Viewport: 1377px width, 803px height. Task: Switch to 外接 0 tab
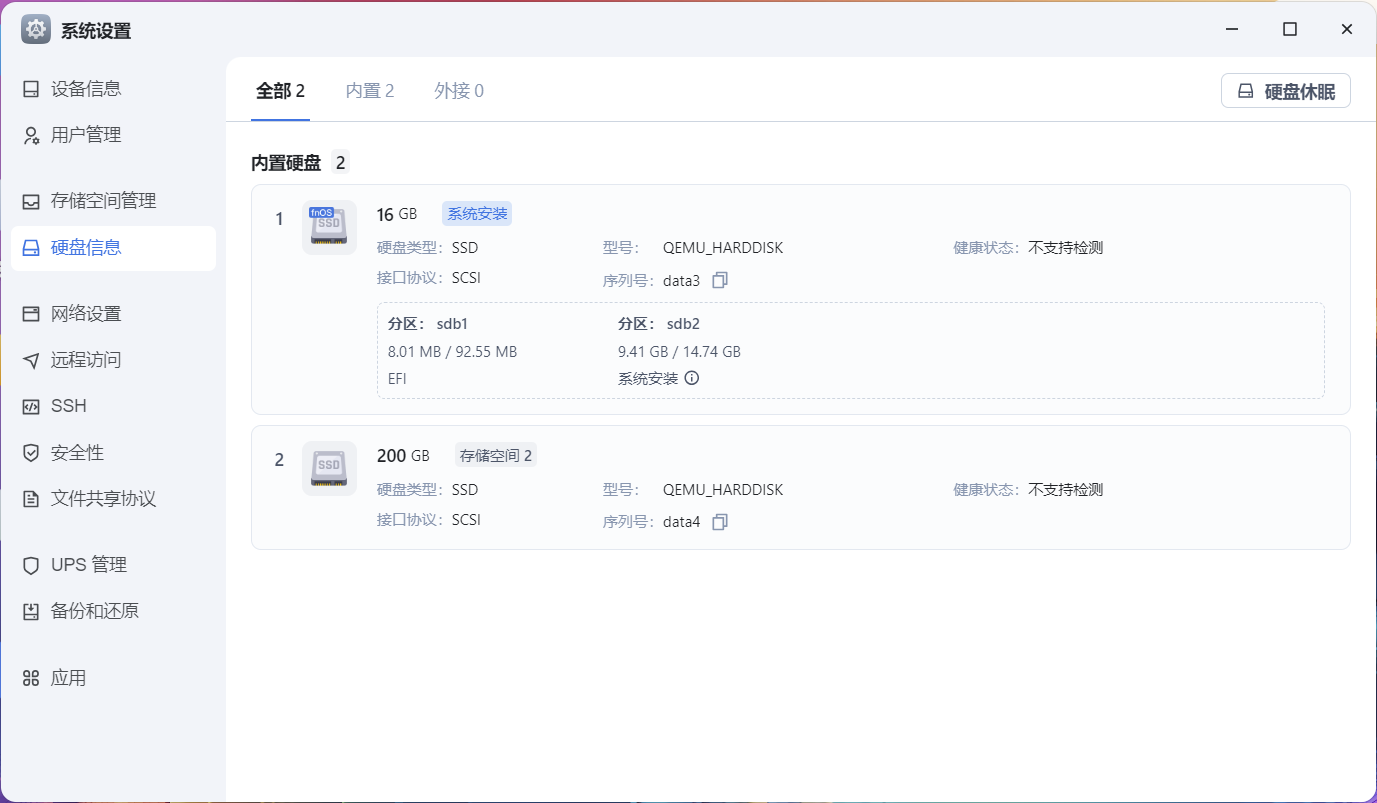coord(459,91)
